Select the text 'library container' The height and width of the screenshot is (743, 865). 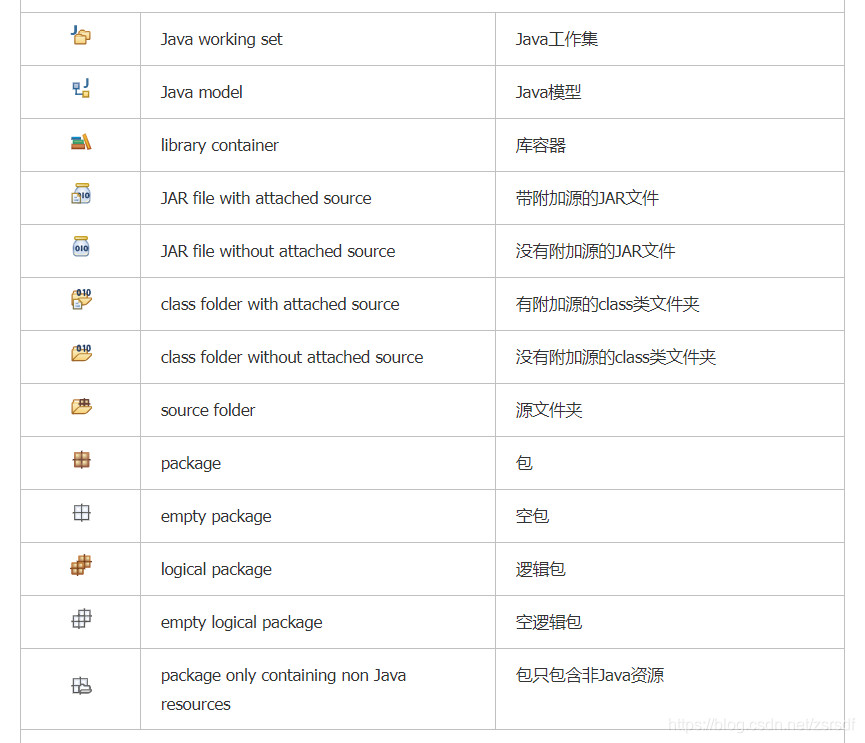pyautogui.click(x=220, y=145)
